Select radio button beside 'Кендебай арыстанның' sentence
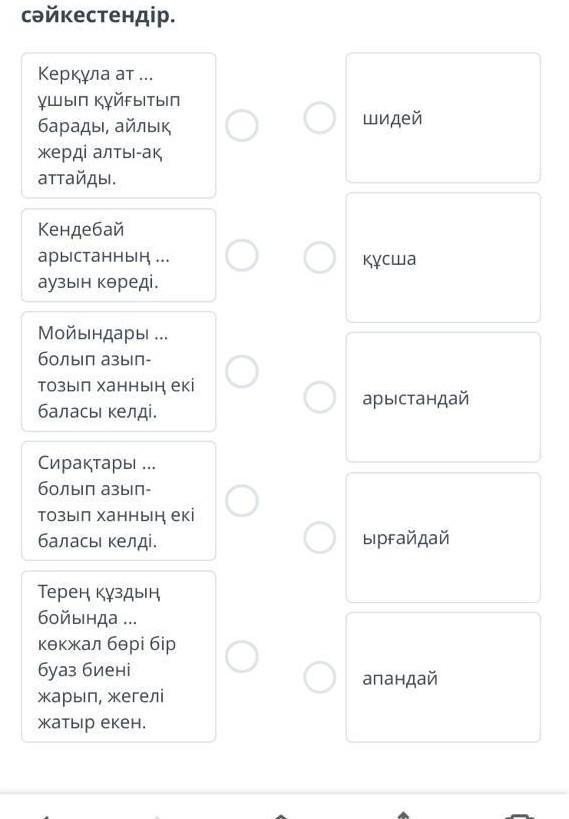569x819 pixels. tap(241, 255)
